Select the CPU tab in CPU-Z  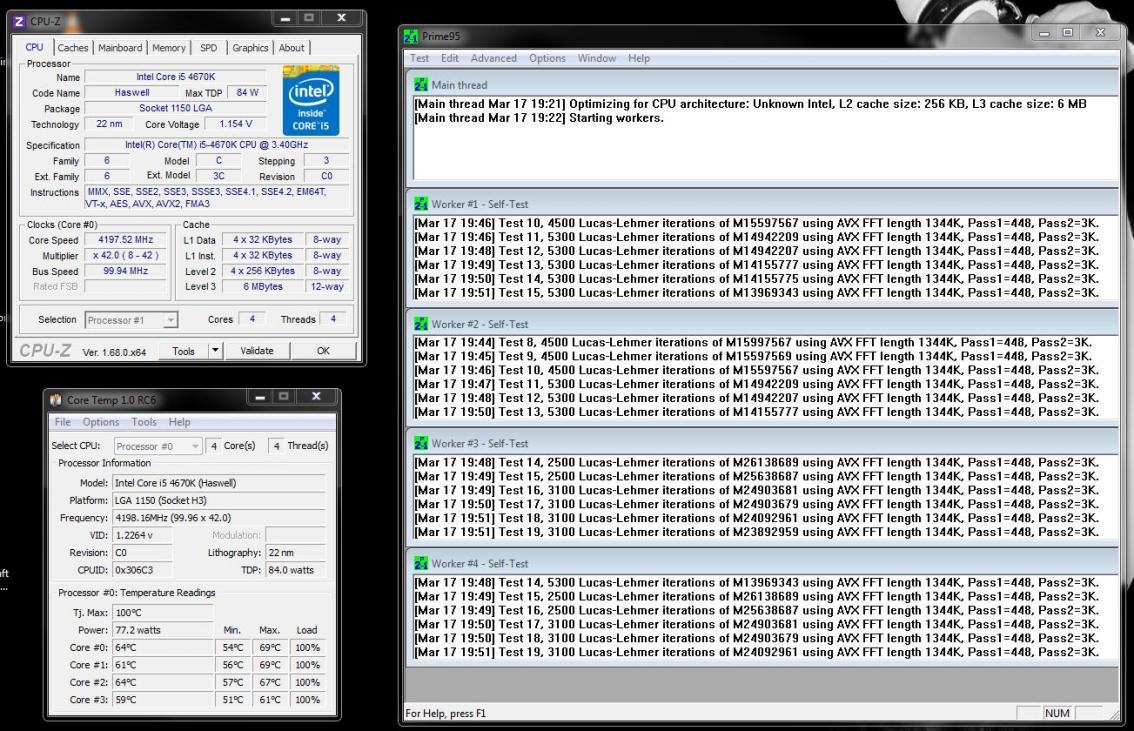click(35, 47)
